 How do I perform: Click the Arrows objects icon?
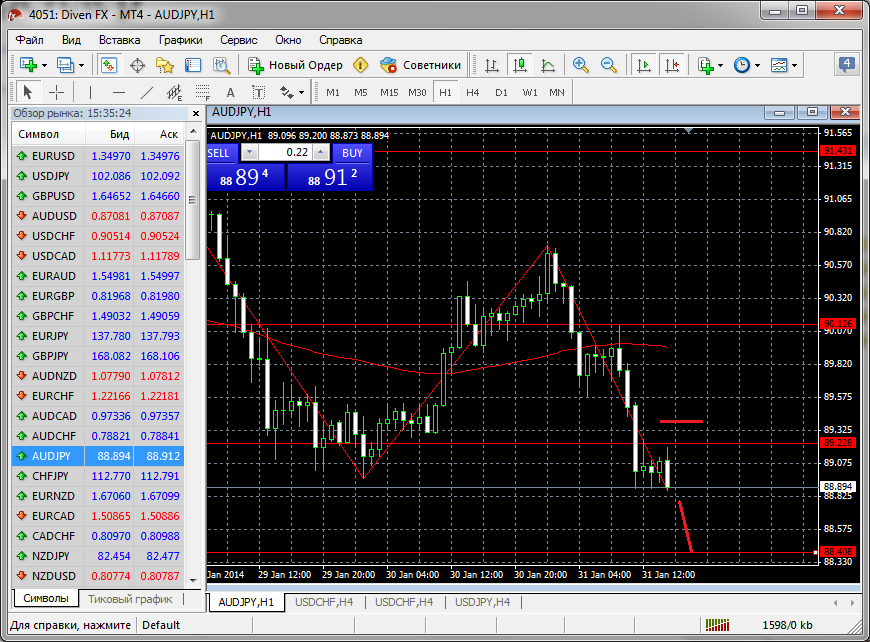click(286, 92)
